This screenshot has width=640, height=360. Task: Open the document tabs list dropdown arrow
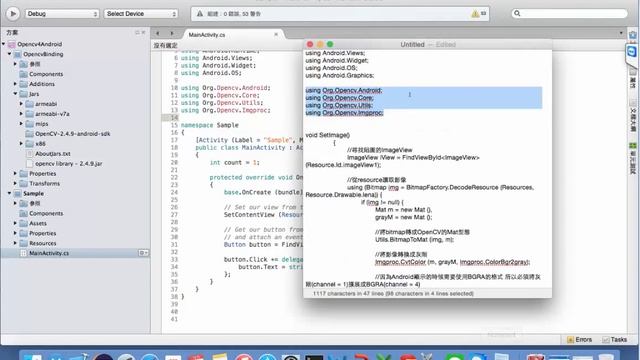coord(621,33)
